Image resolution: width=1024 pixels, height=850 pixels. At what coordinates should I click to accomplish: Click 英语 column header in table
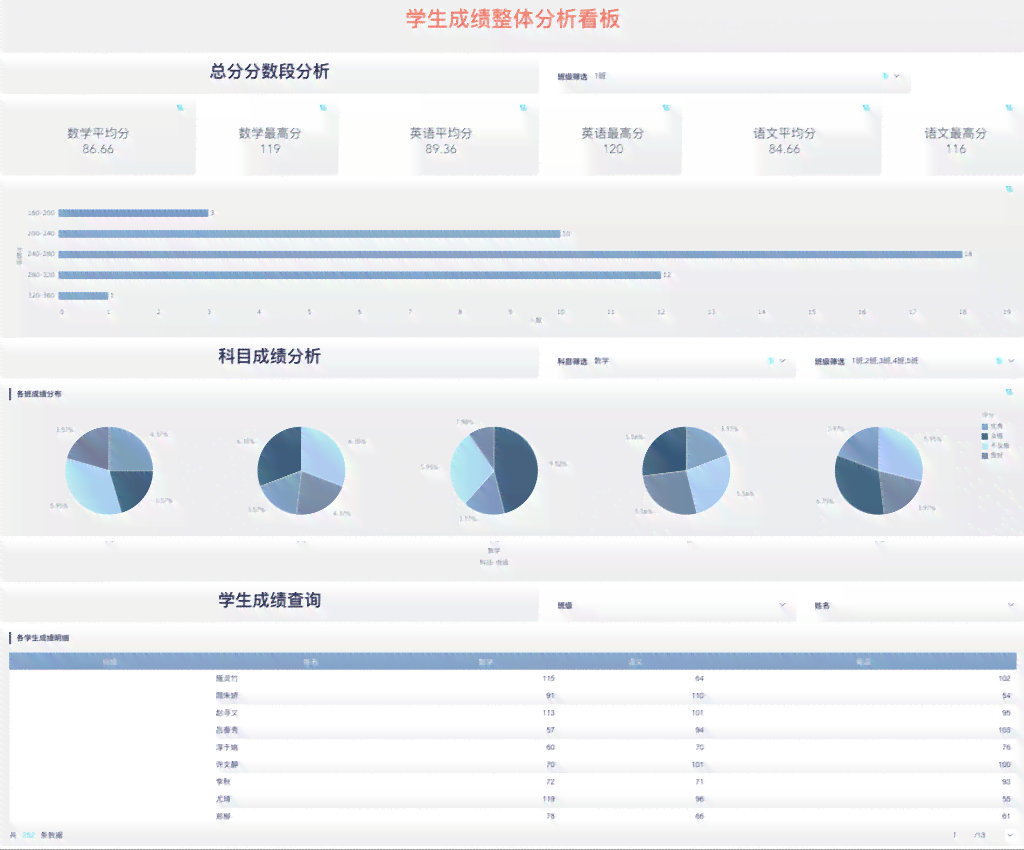pyautogui.click(x=863, y=662)
